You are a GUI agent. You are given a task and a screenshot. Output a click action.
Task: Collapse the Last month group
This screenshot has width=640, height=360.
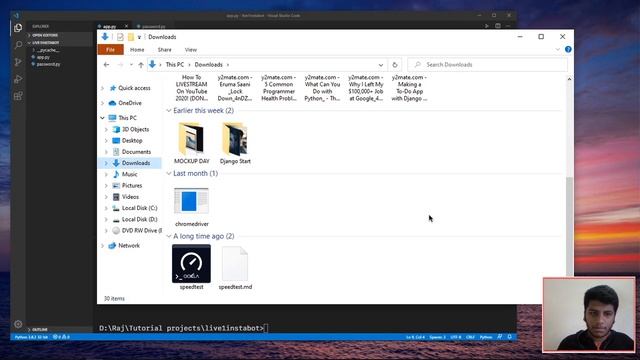click(x=169, y=173)
